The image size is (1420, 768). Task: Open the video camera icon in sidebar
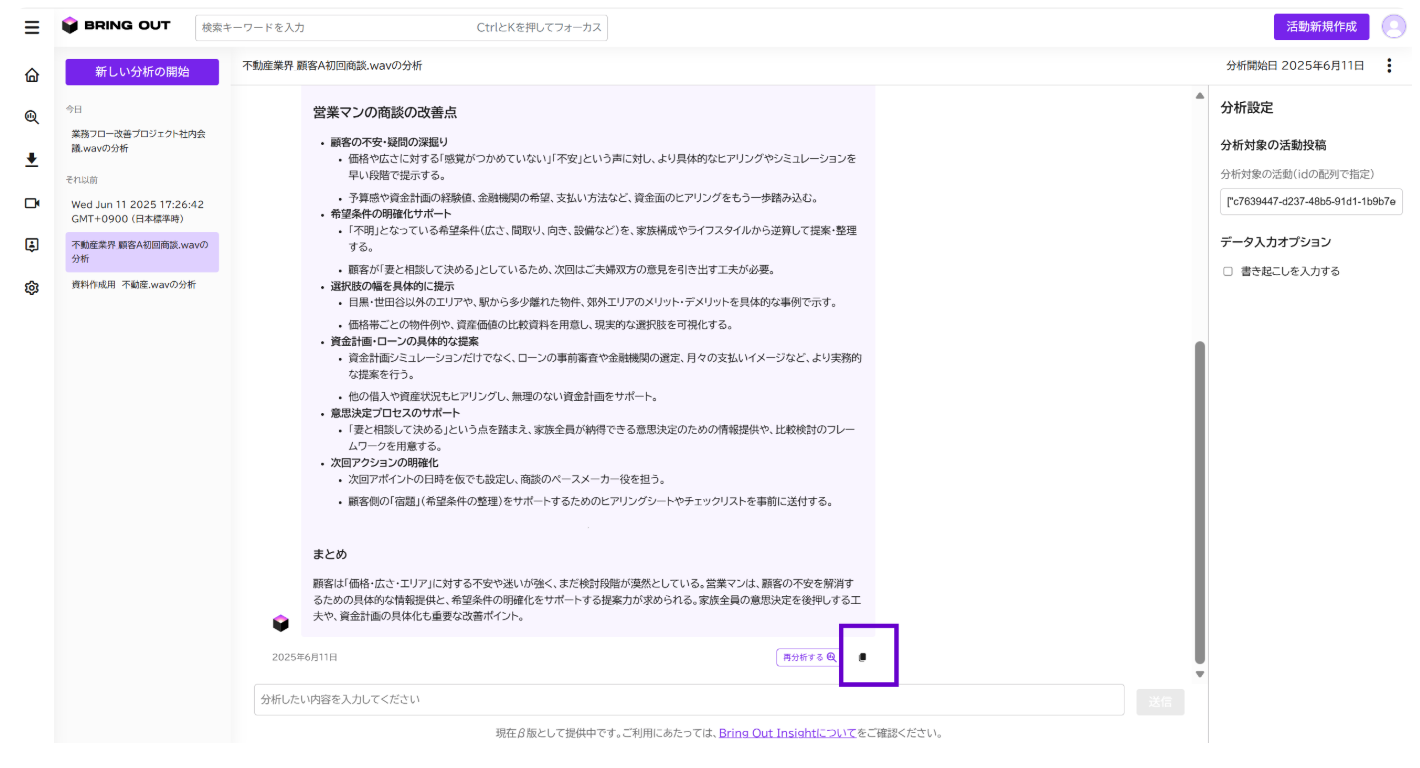point(32,203)
